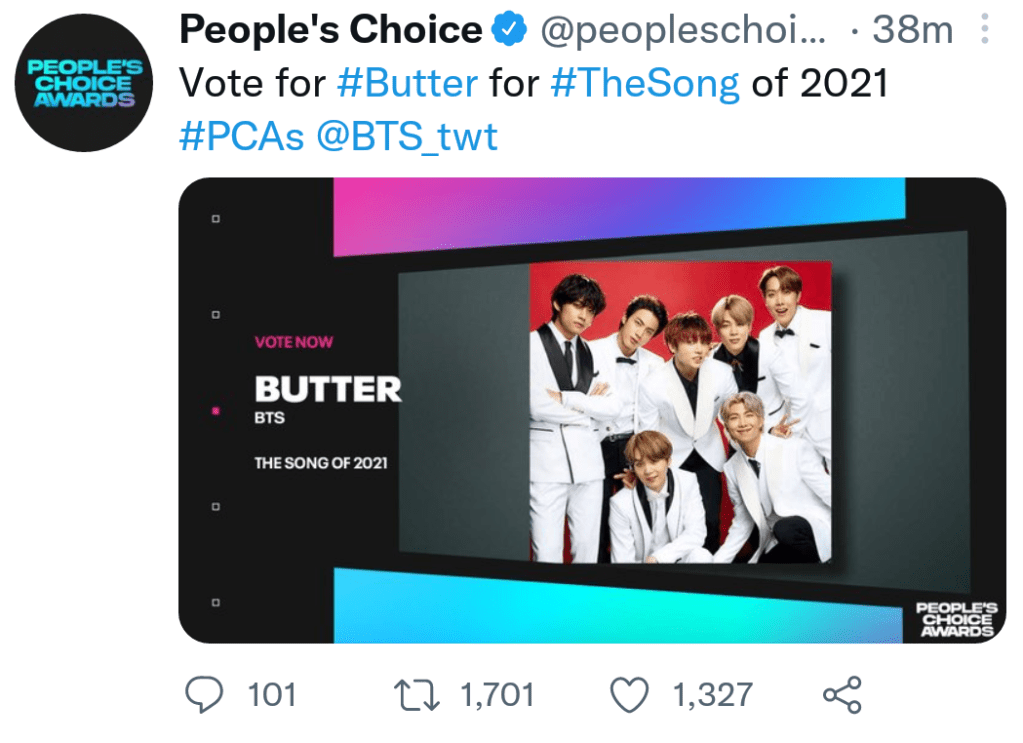Visit the #PCAs hashtag
The height and width of the screenshot is (743, 1023).
point(241,137)
